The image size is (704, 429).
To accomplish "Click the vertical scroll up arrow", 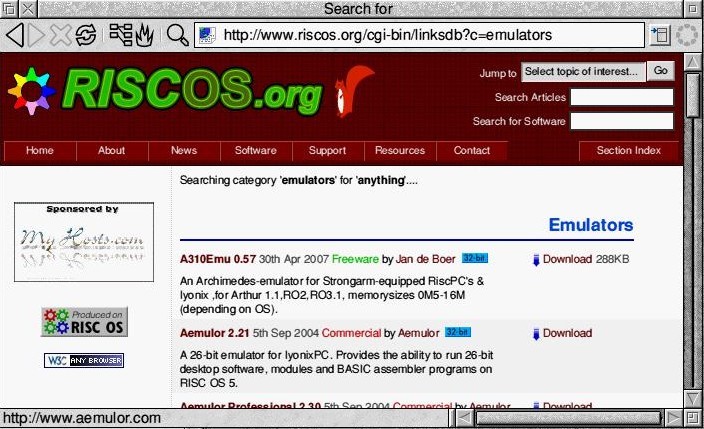I will point(693,62).
